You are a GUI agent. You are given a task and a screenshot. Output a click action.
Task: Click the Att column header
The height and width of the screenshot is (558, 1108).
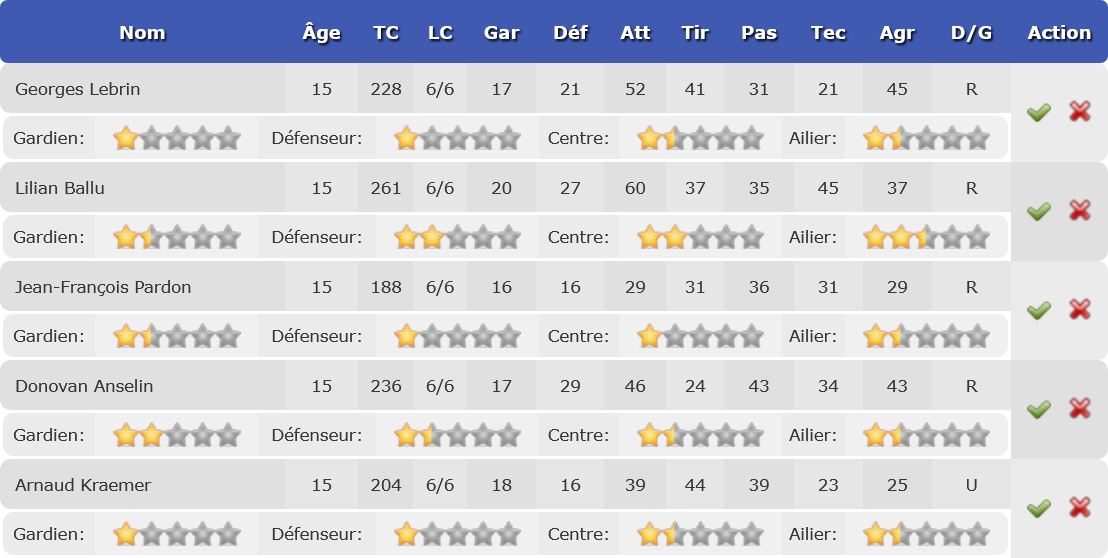[635, 33]
